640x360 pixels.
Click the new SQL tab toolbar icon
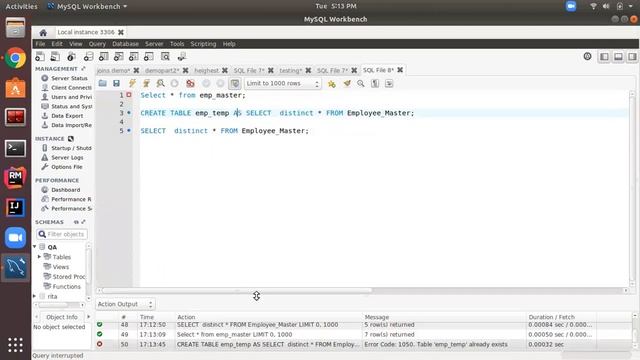(40, 57)
